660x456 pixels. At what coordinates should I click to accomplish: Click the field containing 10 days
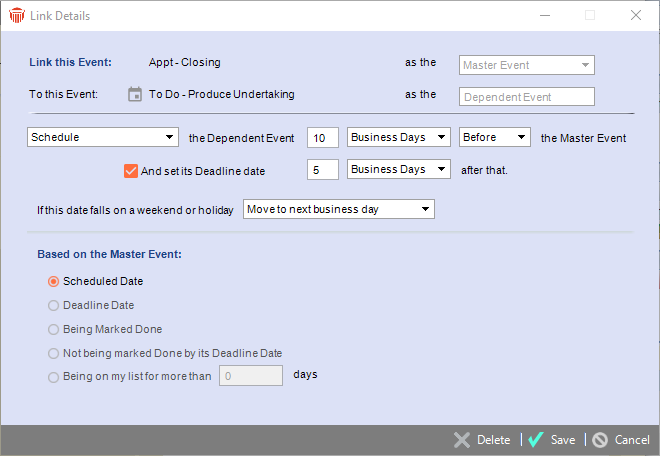pyautogui.click(x=322, y=137)
